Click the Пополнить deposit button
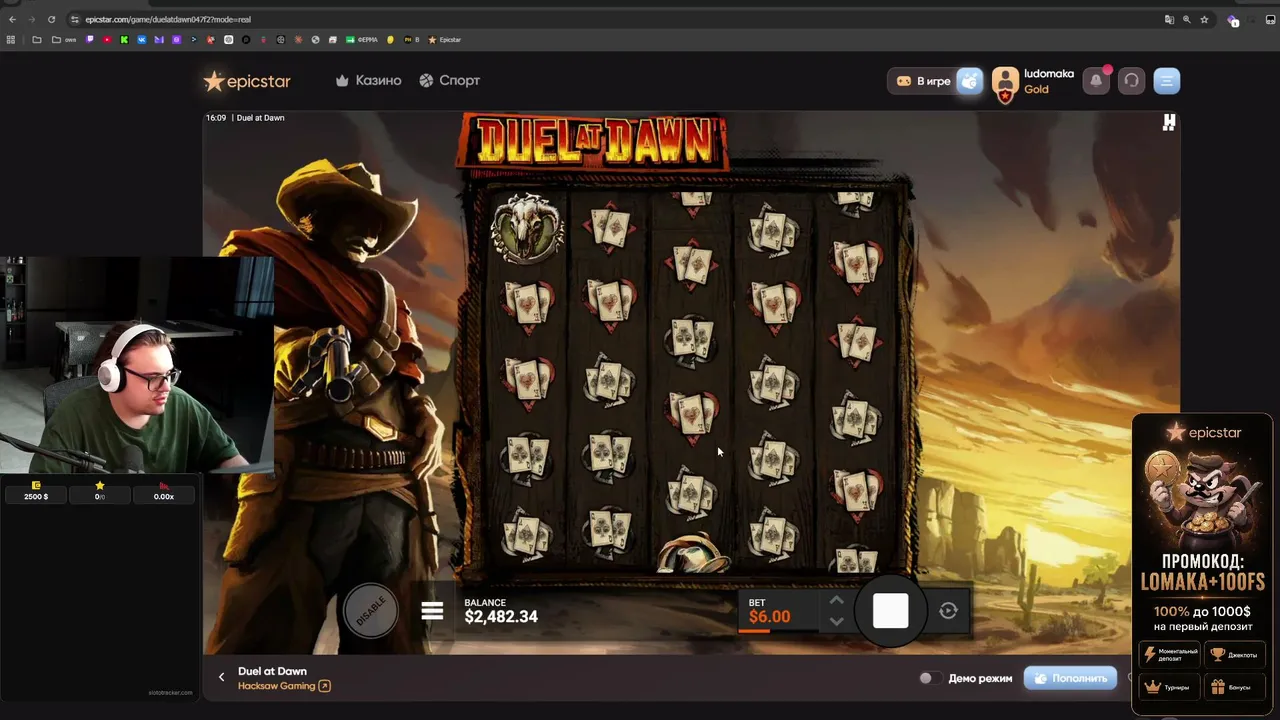The height and width of the screenshot is (720, 1280). pos(1070,678)
